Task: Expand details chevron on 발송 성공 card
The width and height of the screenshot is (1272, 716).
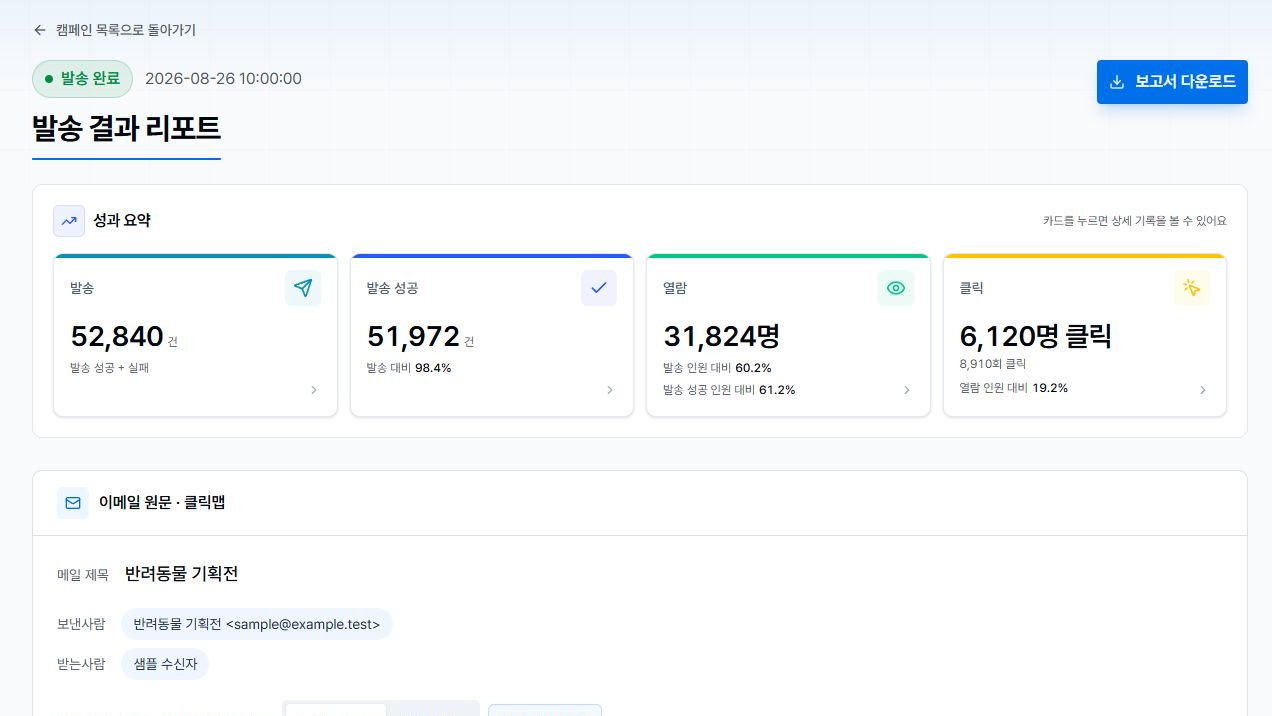Action: click(610, 390)
